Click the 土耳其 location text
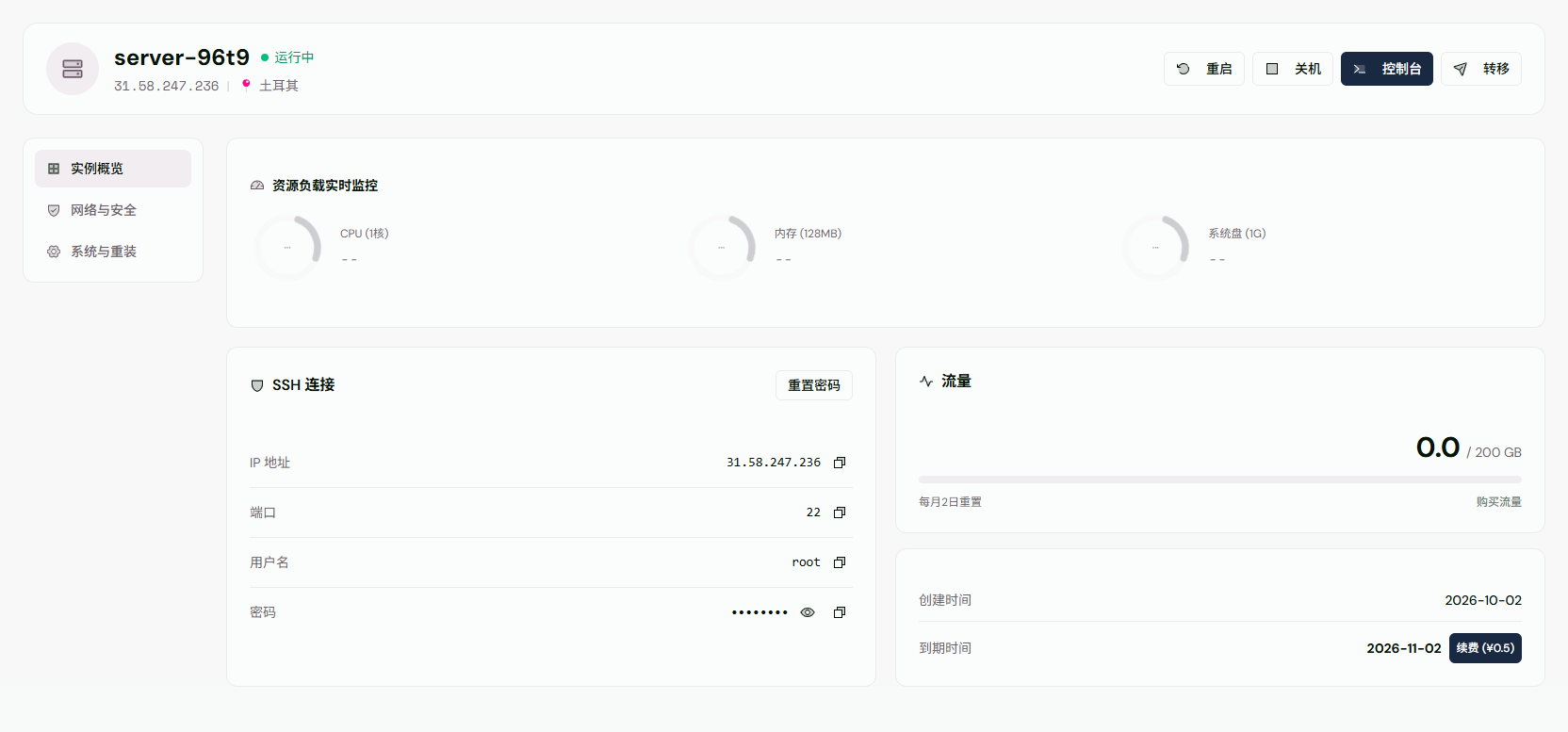This screenshot has height=732, width=1568. [x=279, y=86]
